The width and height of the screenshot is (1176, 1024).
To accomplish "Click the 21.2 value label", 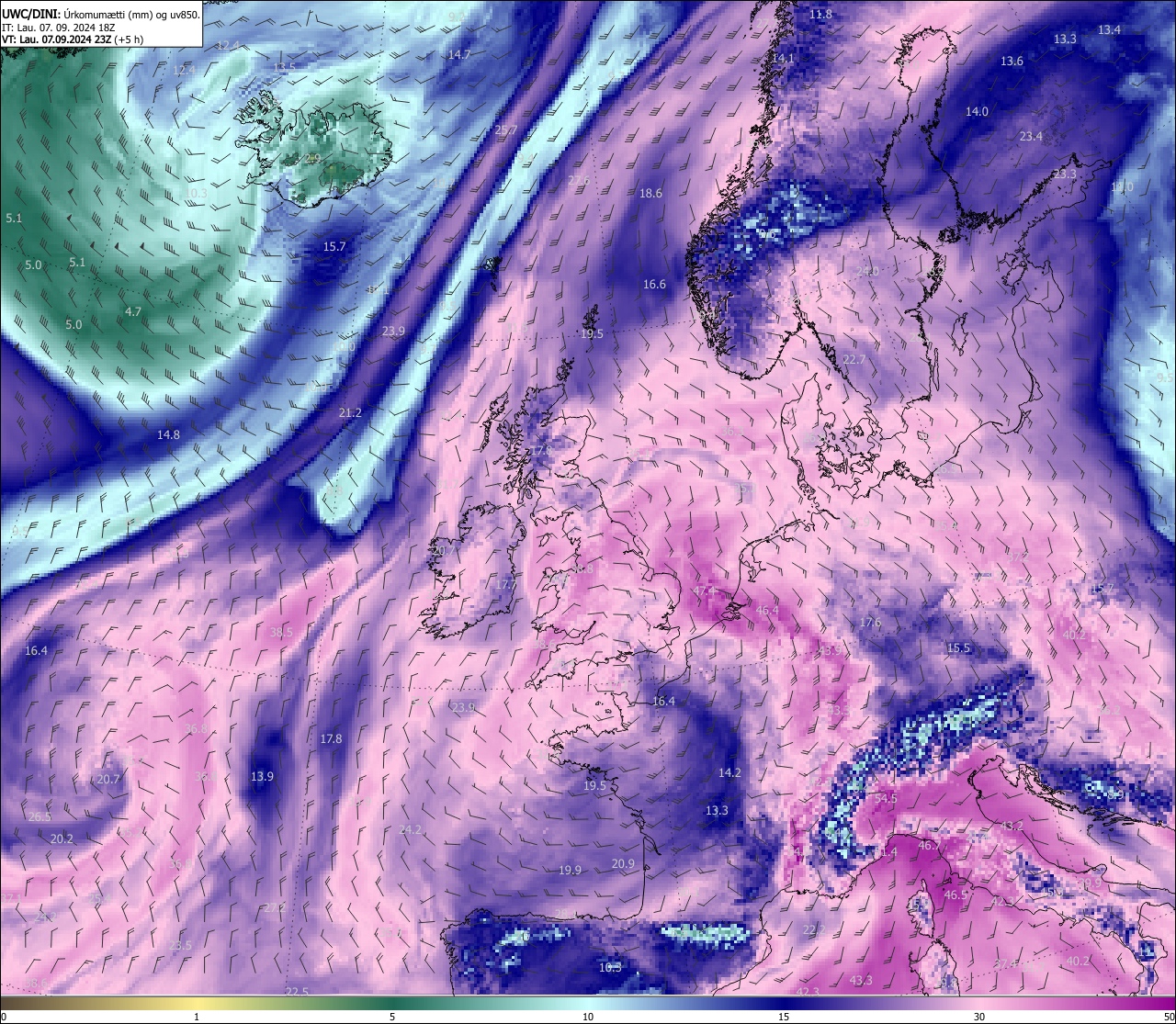I will click(350, 413).
